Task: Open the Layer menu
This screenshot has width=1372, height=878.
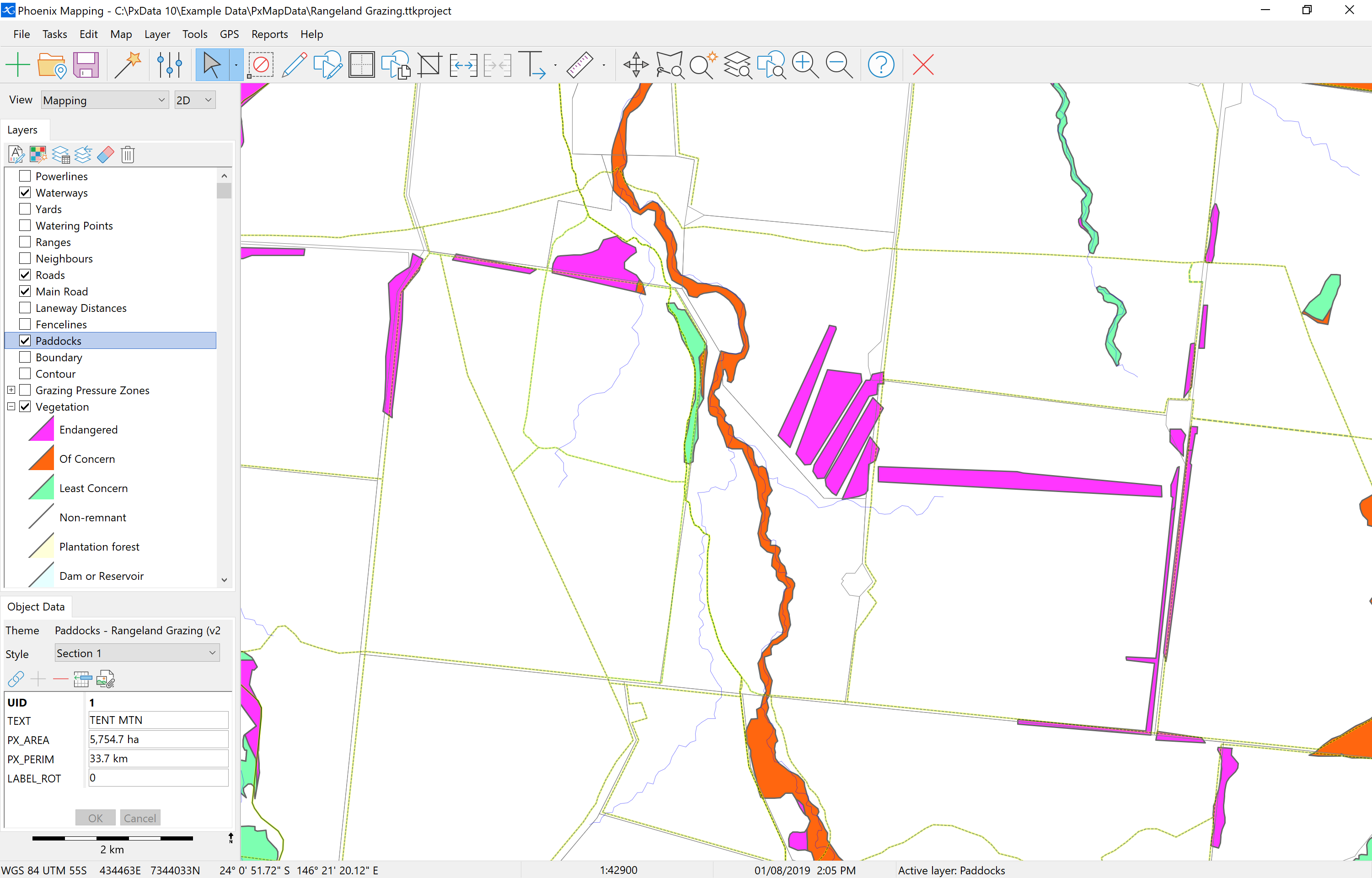Action: 155,33
